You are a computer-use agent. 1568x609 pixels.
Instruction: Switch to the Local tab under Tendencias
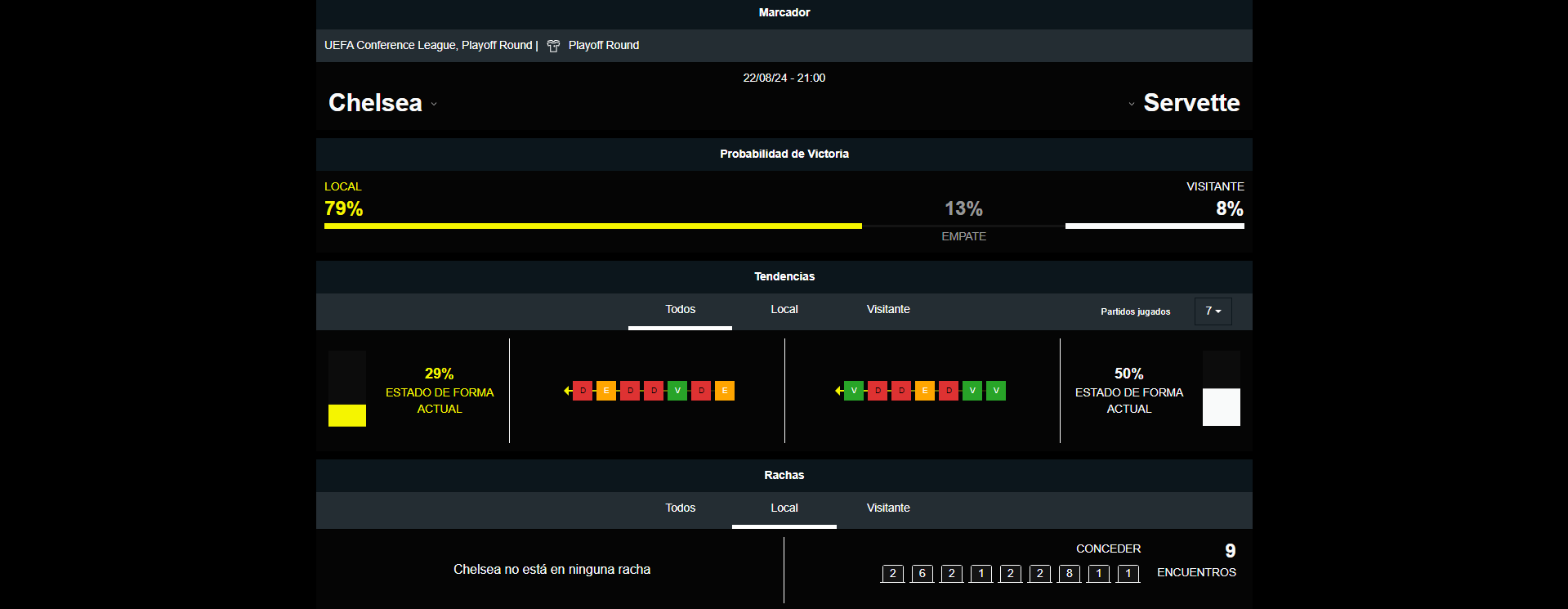coord(784,310)
